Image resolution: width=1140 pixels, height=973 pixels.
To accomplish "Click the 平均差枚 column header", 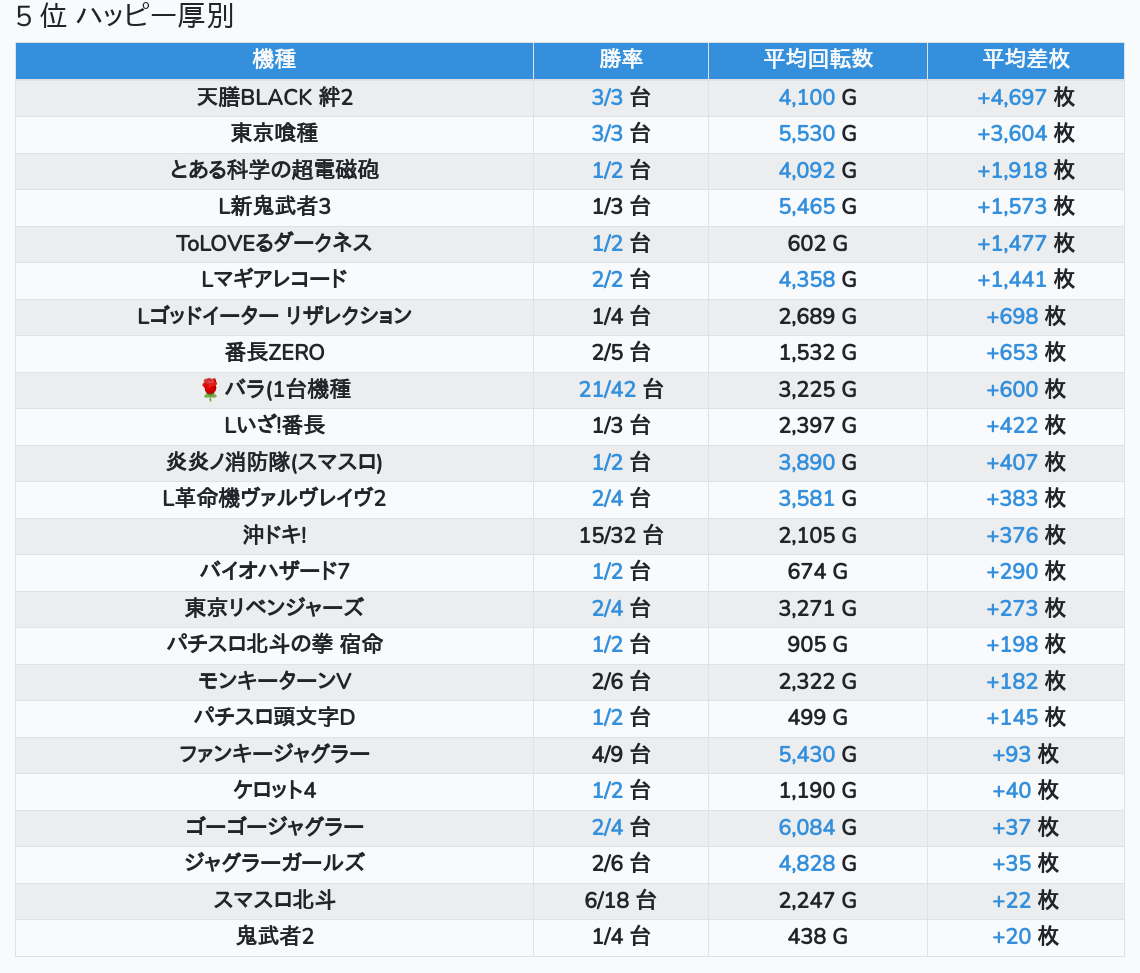I will pyautogui.click(x=1025, y=60).
